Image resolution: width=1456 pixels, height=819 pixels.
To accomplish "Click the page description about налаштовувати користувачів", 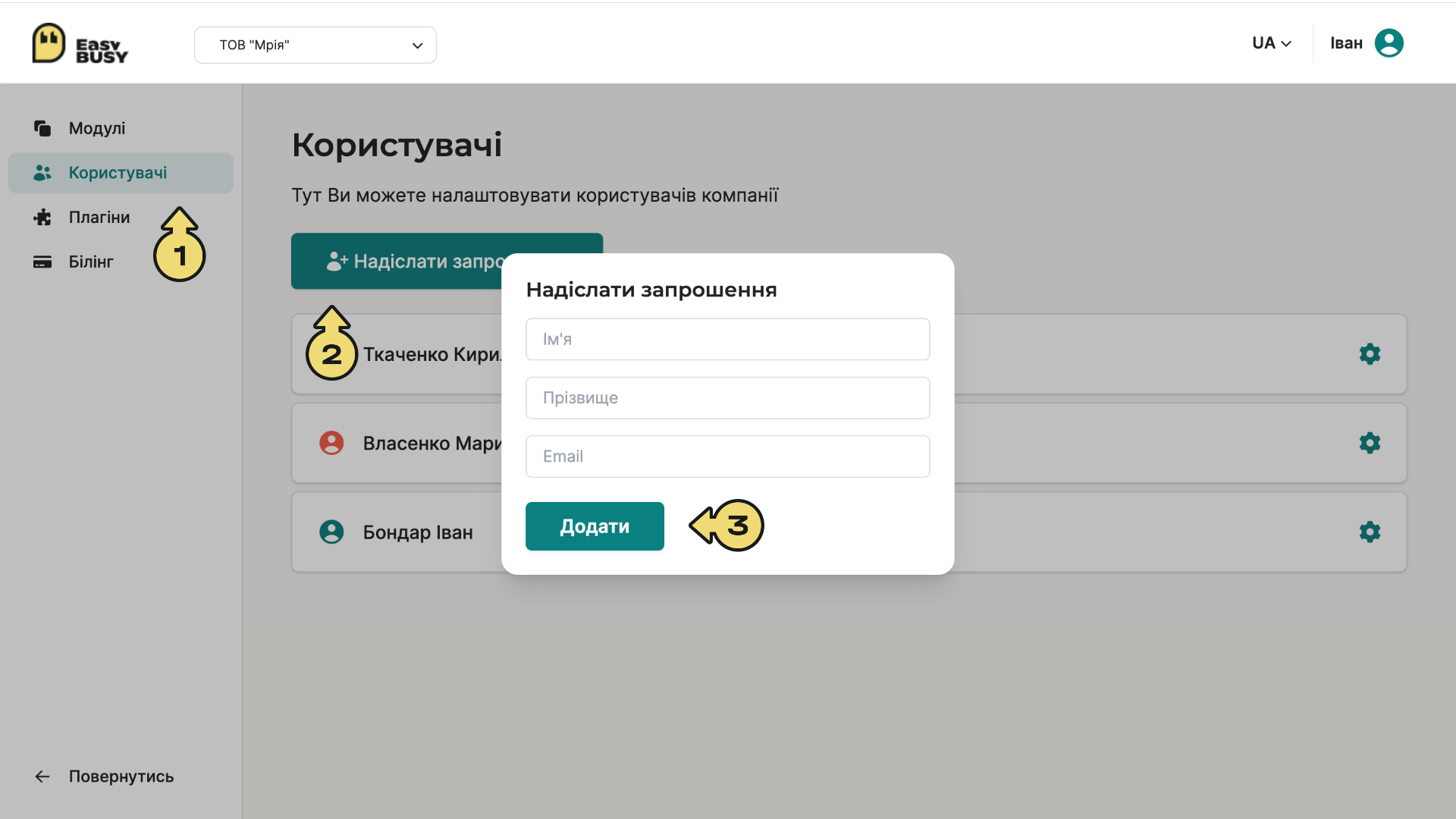I will [x=535, y=195].
